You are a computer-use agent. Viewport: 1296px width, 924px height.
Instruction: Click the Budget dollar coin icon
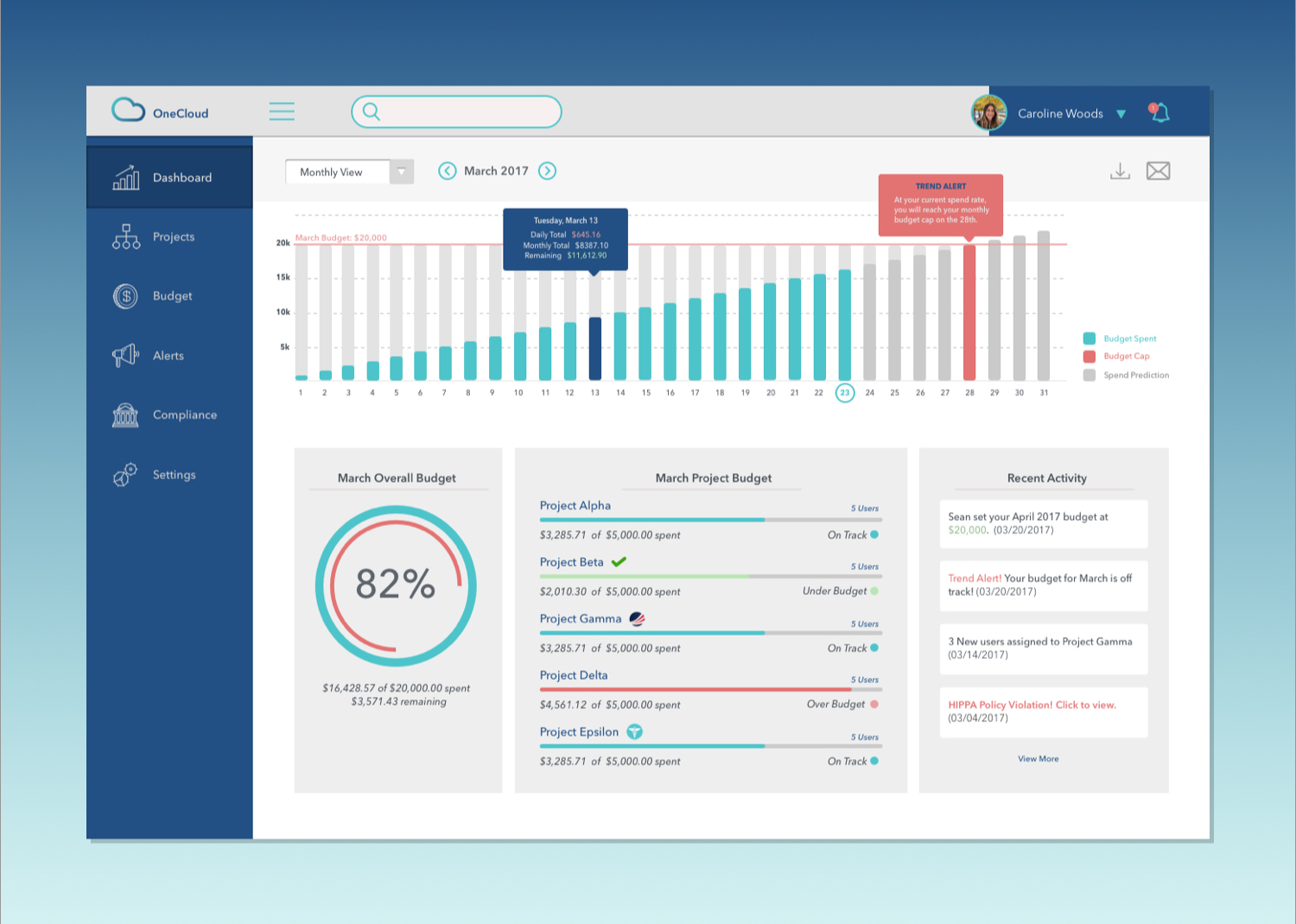pyautogui.click(x=126, y=296)
